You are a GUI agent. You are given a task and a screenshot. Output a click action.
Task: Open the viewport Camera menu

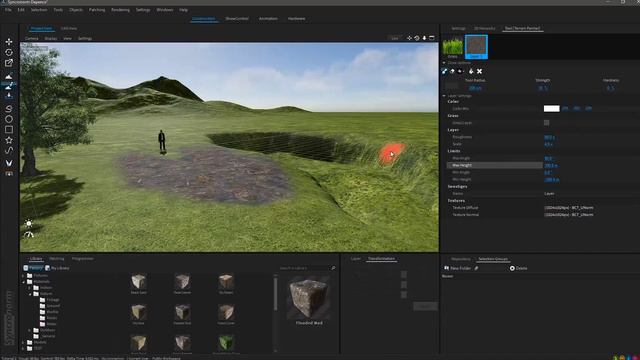(x=31, y=38)
